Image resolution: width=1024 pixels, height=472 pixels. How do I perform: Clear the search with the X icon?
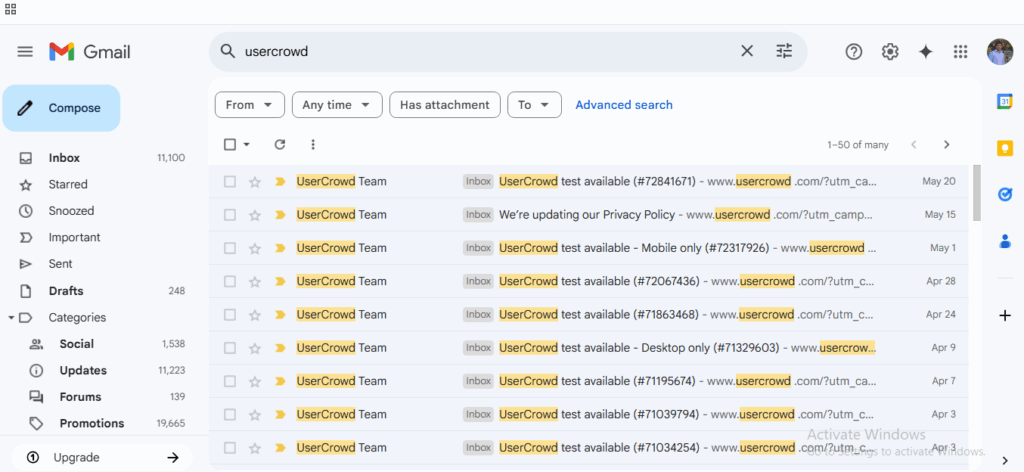pyautogui.click(x=747, y=52)
